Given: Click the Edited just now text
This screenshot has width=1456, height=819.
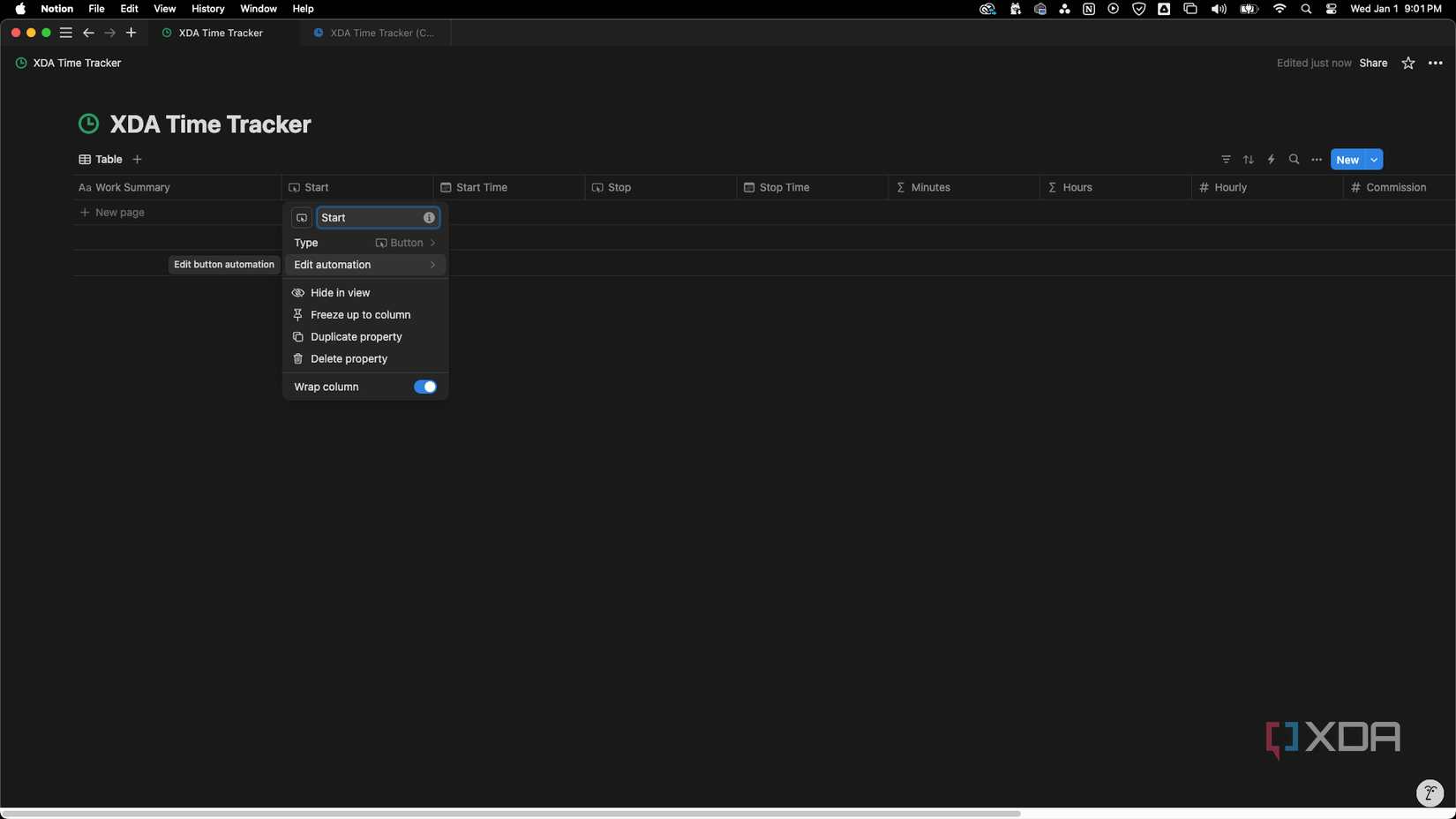Looking at the screenshot, I should point(1314,64).
